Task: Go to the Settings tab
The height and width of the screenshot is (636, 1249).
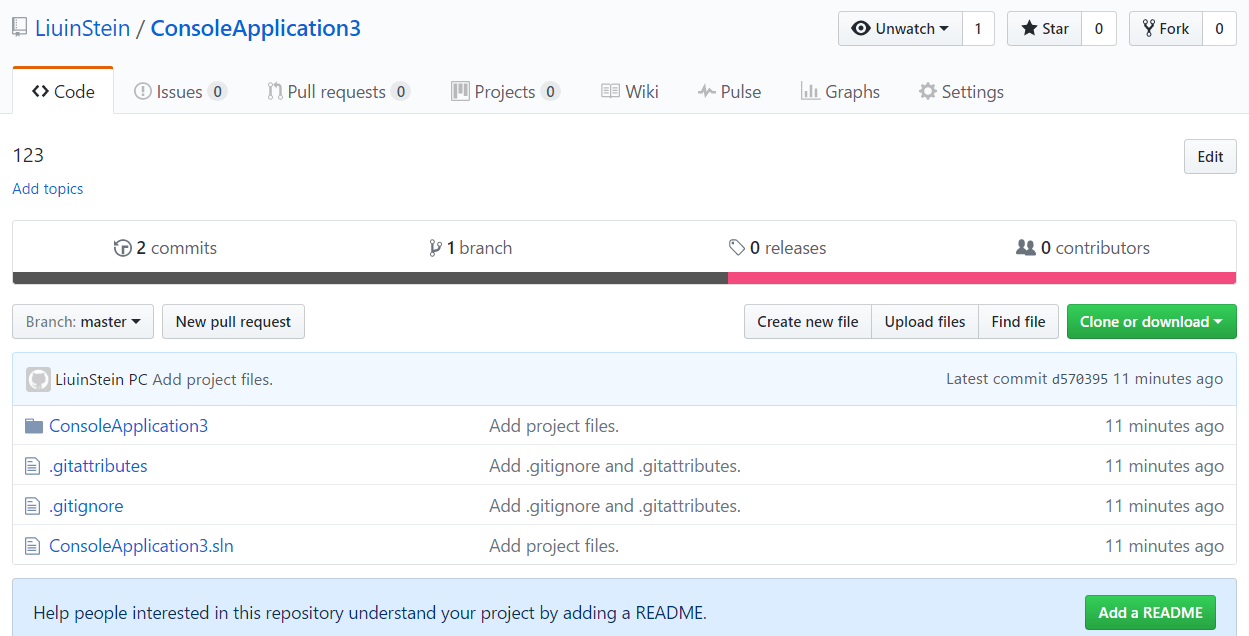Action: pos(961,92)
